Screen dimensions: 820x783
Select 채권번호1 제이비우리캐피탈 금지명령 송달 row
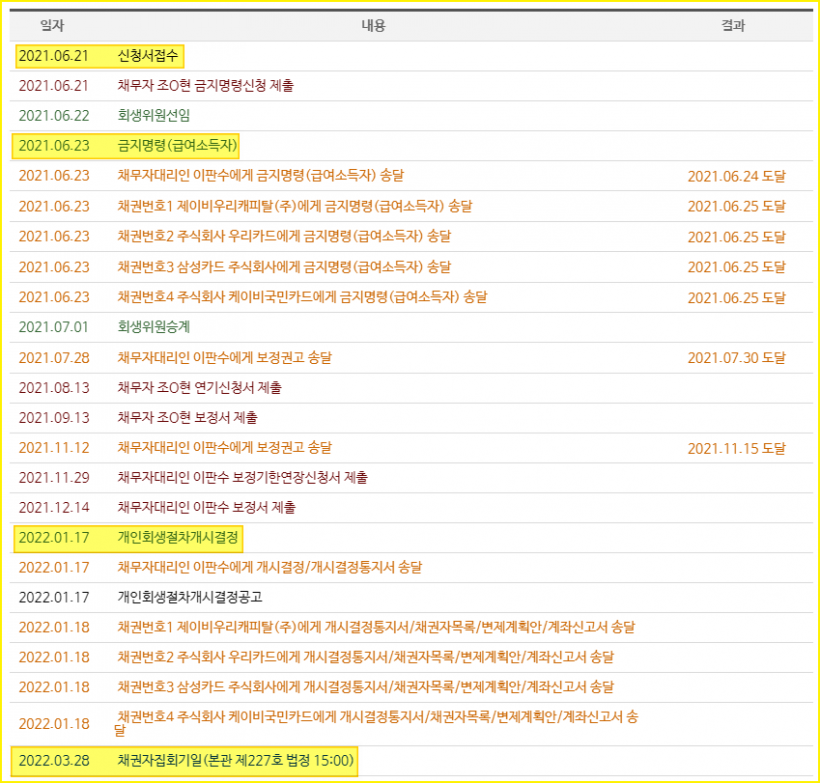[x=411, y=206]
